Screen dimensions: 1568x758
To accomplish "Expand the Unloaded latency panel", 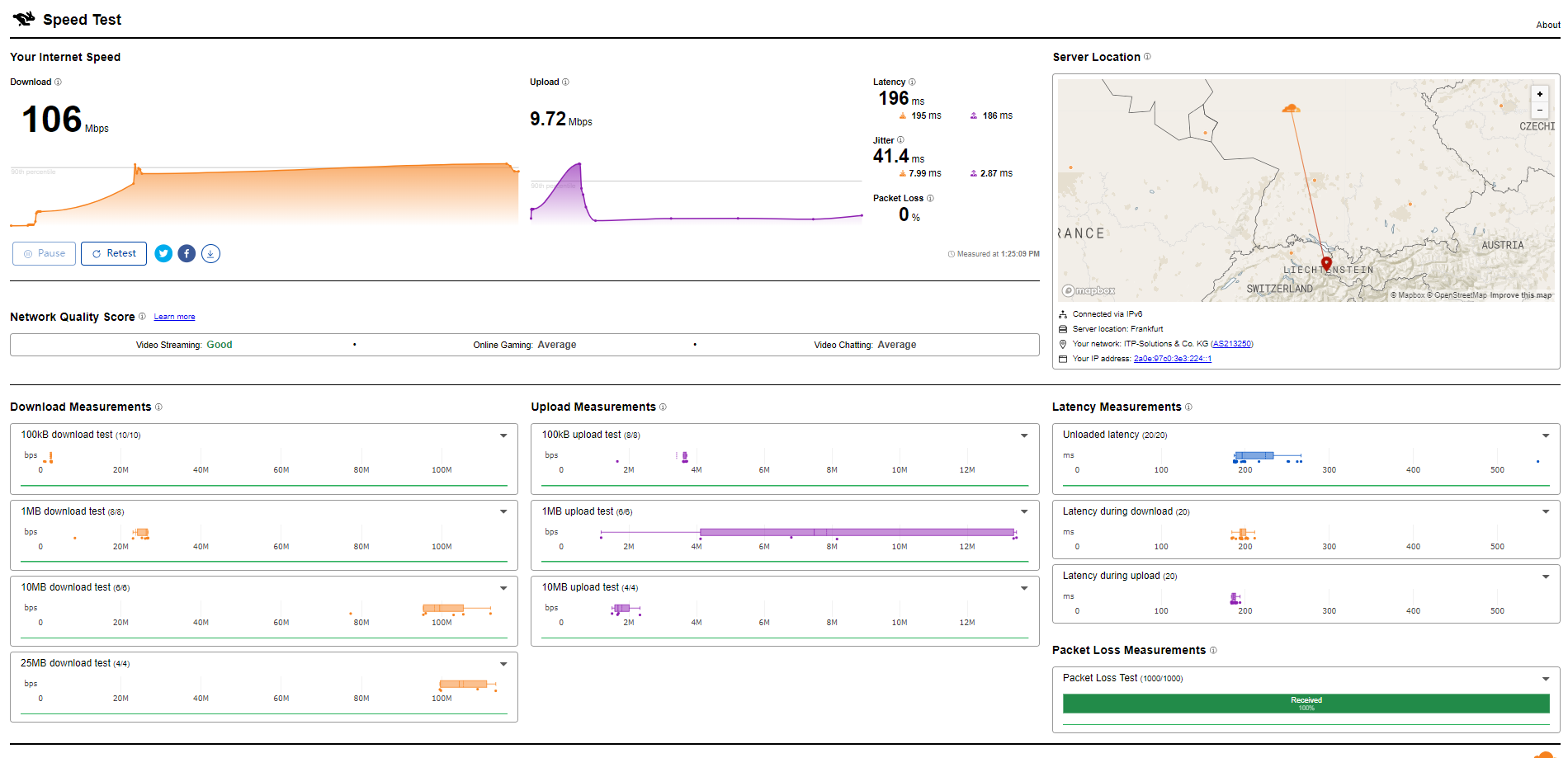I will (1546, 435).
